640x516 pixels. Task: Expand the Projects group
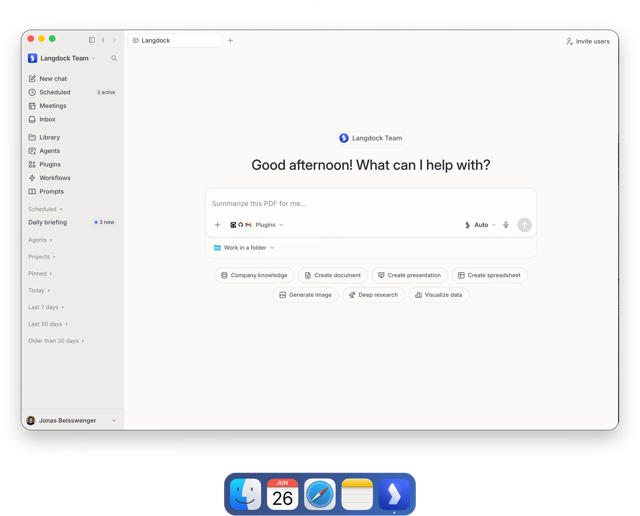coord(42,257)
